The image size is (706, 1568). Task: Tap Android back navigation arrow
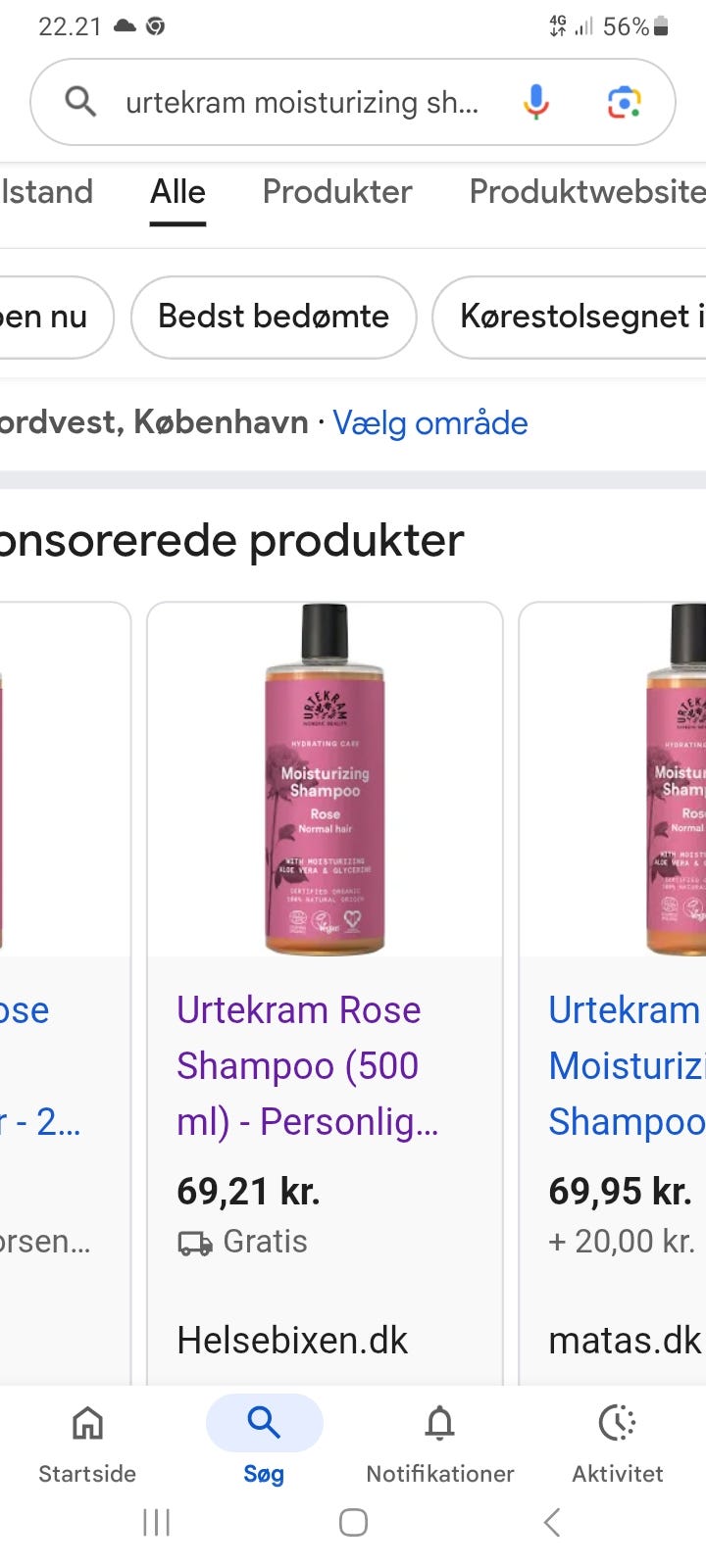pyautogui.click(x=552, y=1522)
